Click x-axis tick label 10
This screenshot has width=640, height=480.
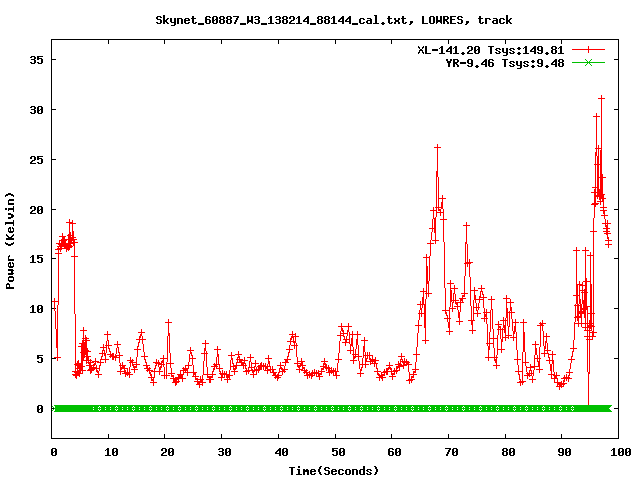pos(111,452)
